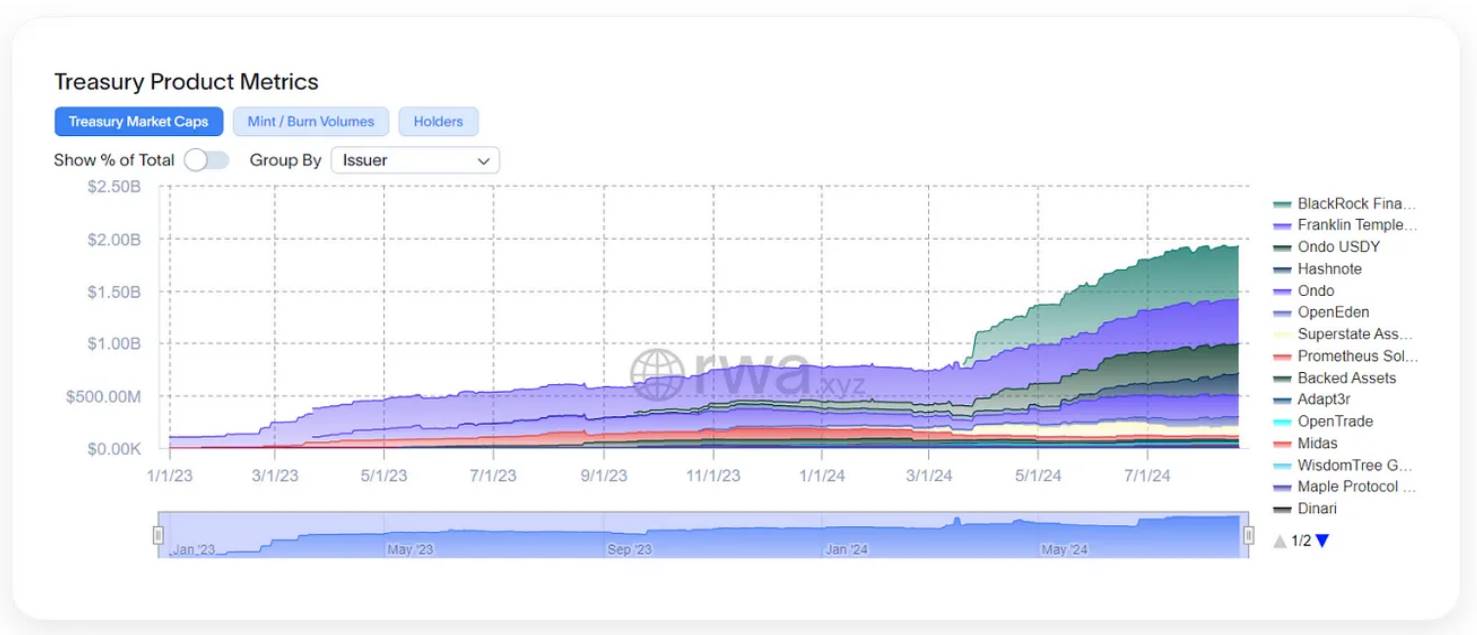The height and width of the screenshot is (635, 1477).
Task: Enable Show % of Total switch
Action: 207,160
